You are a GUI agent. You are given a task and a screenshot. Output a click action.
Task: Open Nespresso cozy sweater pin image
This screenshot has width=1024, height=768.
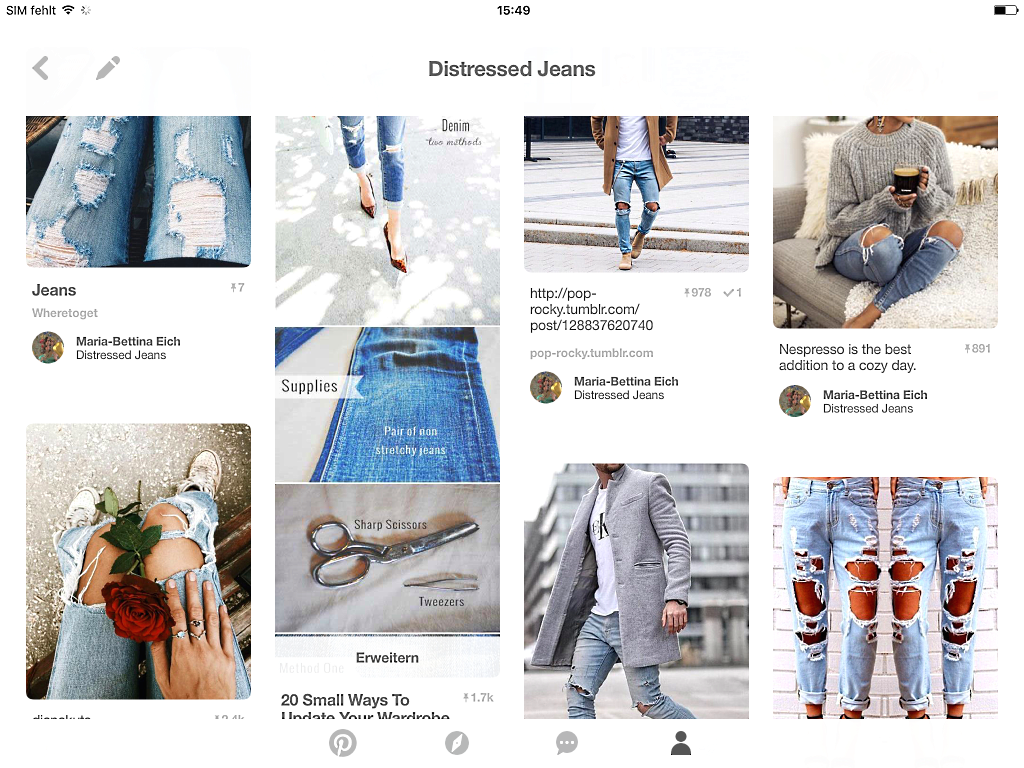coord(885,222)
